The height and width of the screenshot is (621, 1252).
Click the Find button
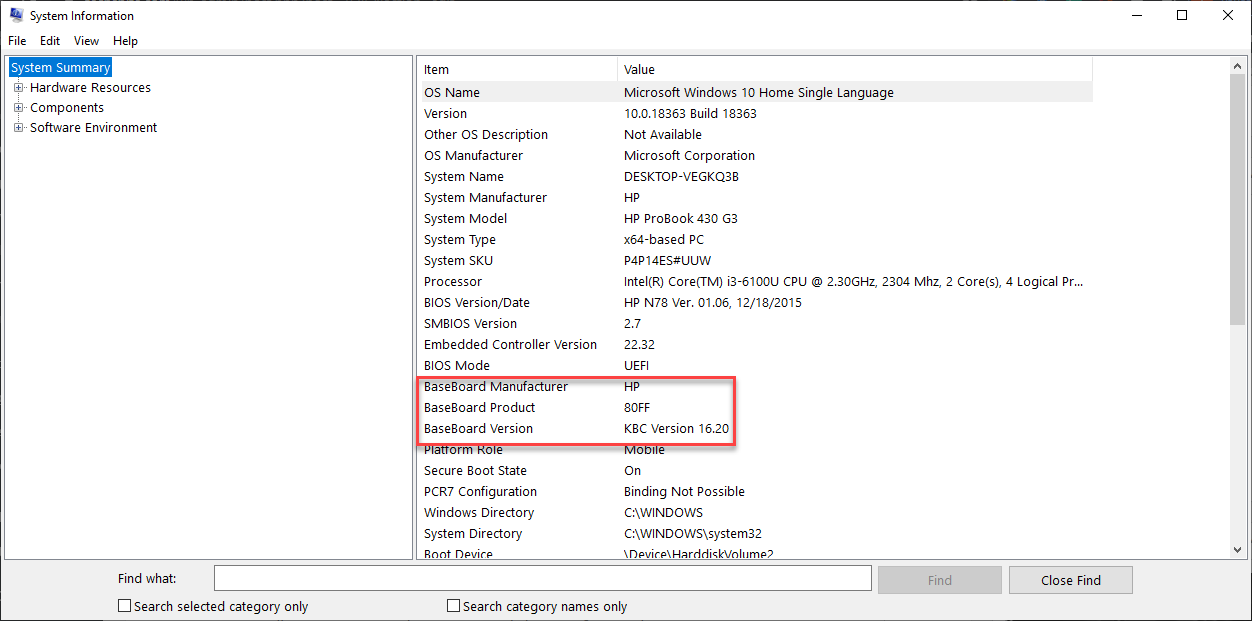pyautogui.click(x=939, y=580)
